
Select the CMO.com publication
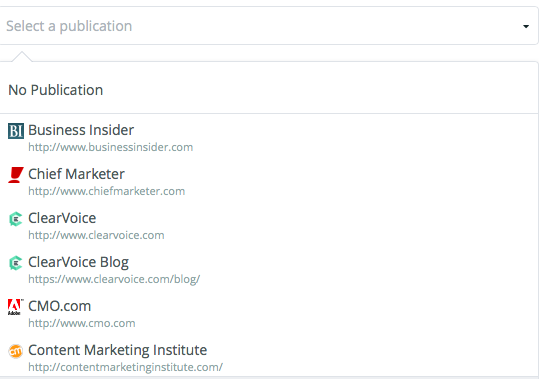(x=269, y=313)
